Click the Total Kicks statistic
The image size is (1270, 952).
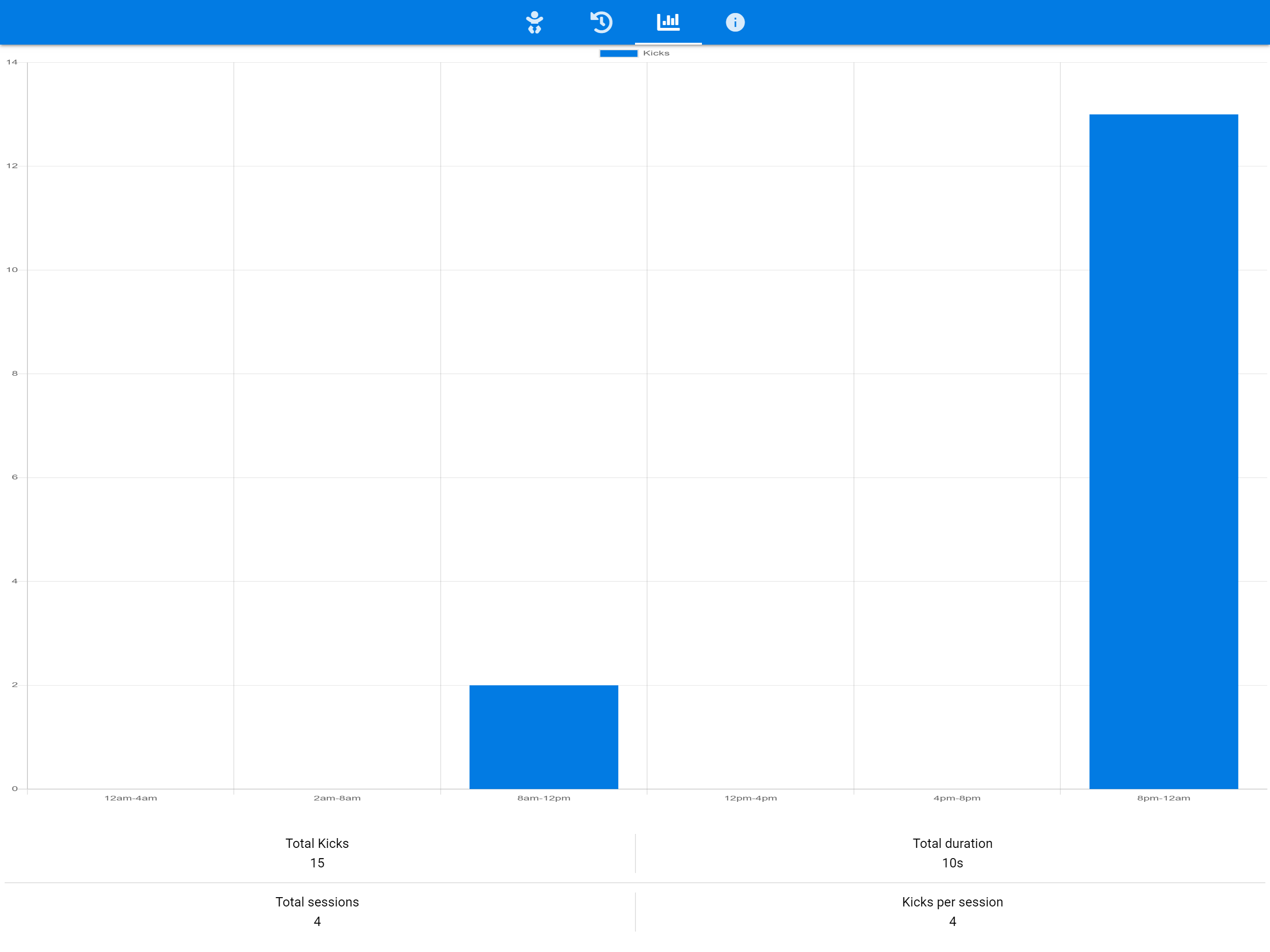(317, 844)
